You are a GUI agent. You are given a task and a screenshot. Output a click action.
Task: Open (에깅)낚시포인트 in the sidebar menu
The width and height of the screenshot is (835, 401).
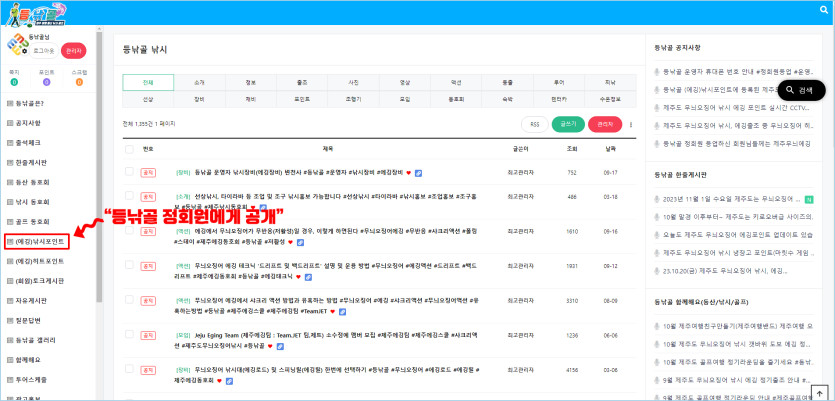pos(36,241)
